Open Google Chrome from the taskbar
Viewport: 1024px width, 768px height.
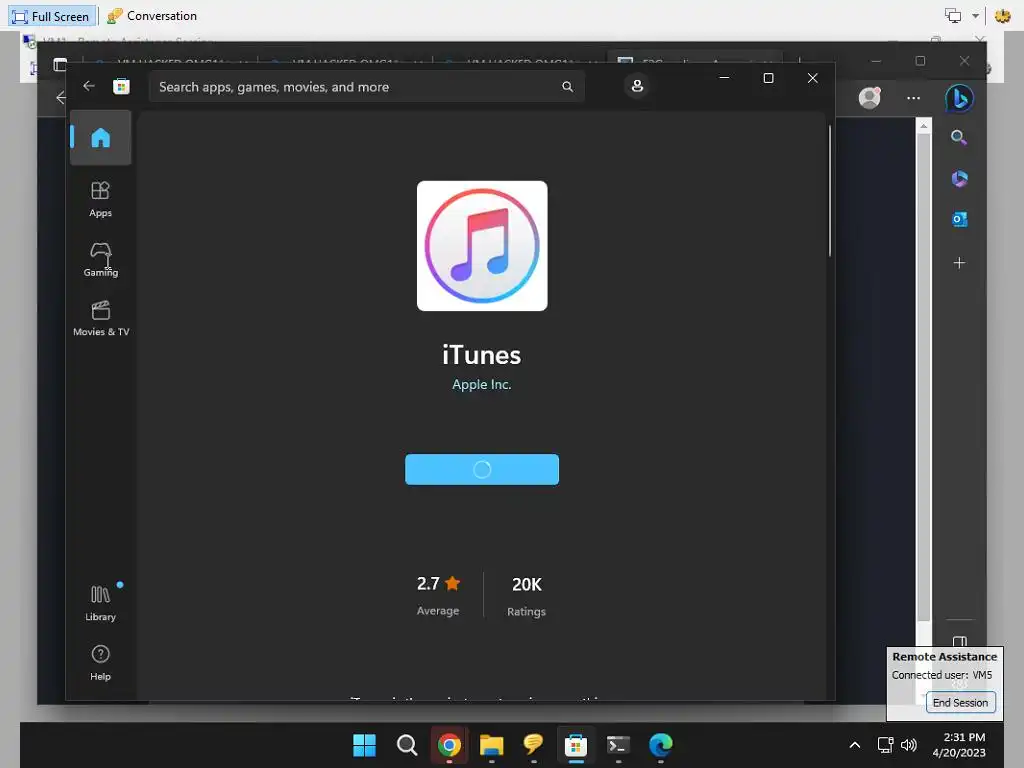449,745
